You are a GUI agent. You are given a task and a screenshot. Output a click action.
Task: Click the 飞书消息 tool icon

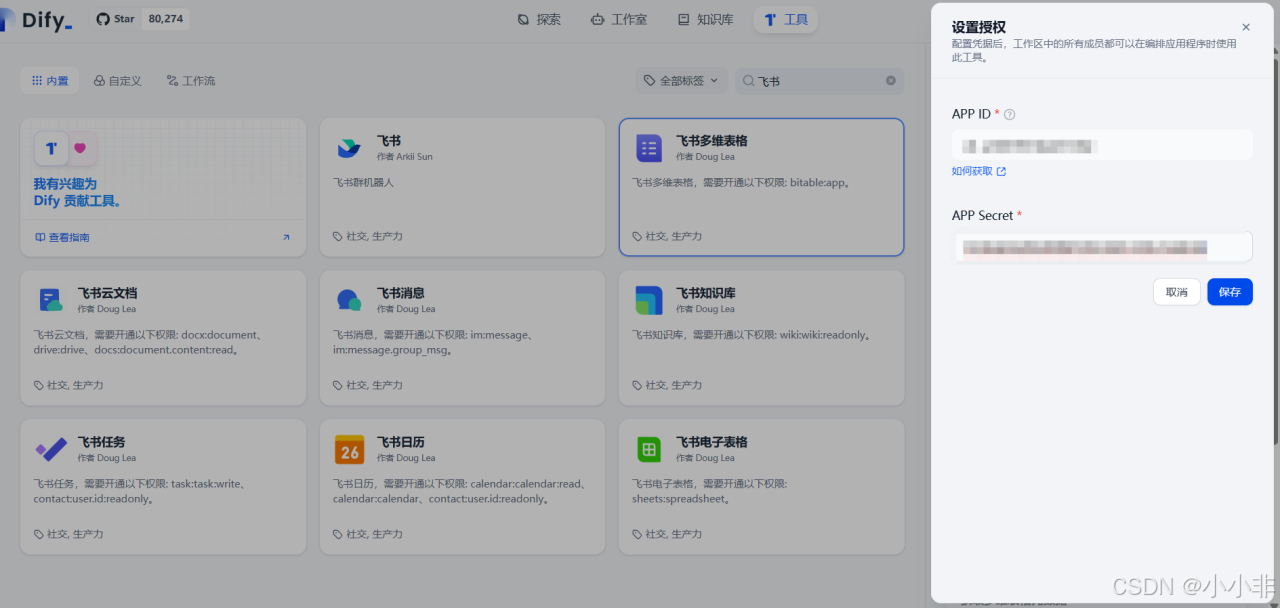coord(349,300)
